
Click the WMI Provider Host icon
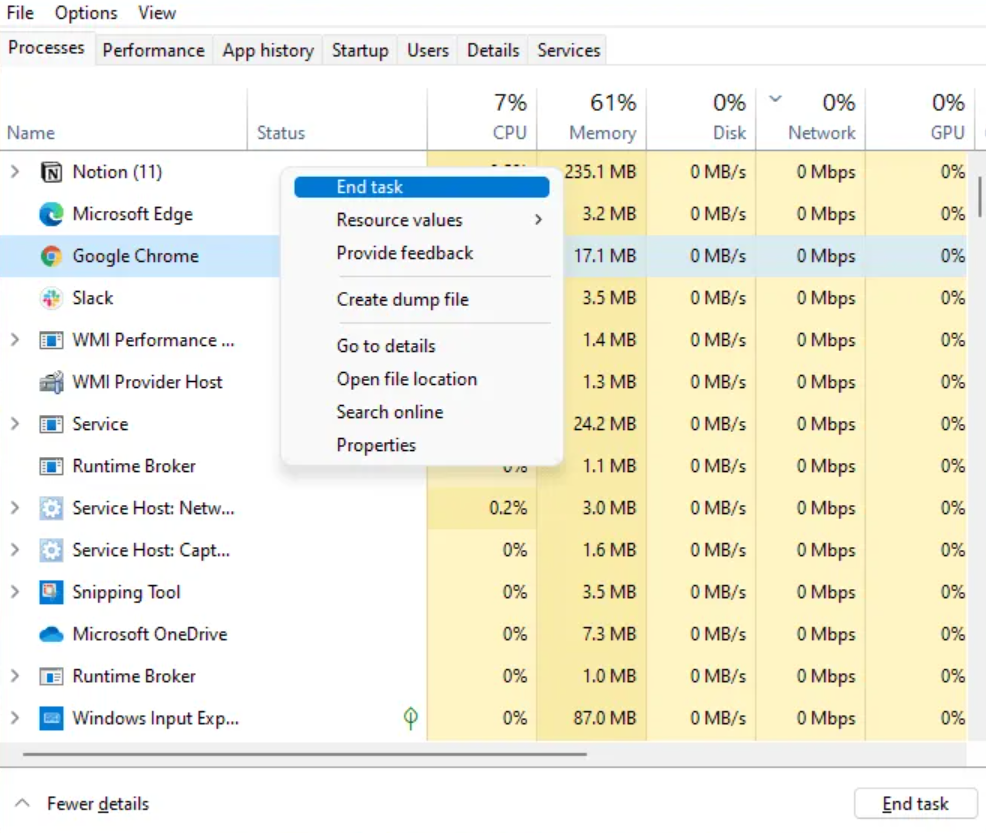coord(51,382)
